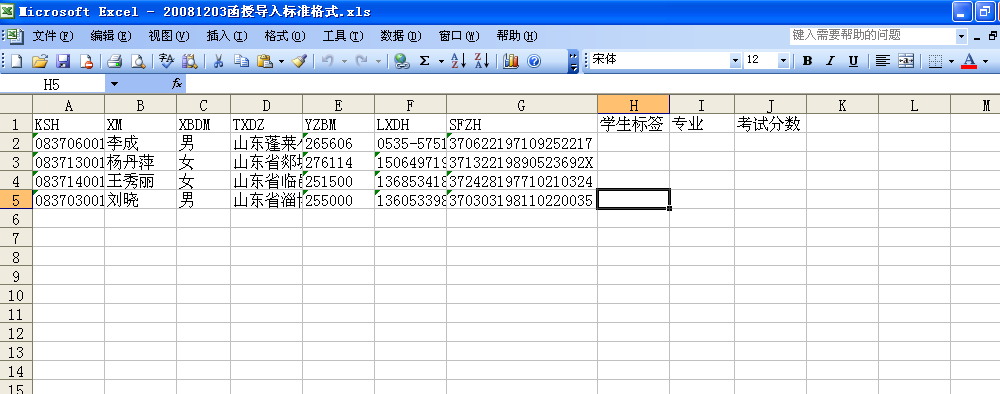Launch the Chart Wizard icon
Viewport: 1000px width, 394px height.
click(510, 61)
